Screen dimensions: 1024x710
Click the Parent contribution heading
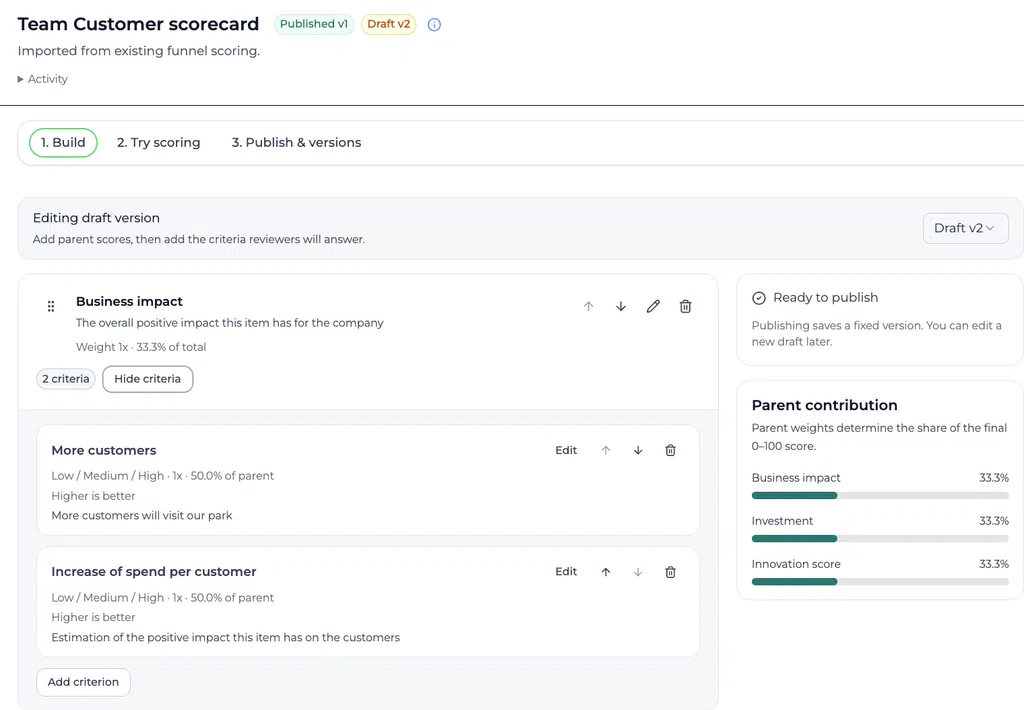point(824,405)
